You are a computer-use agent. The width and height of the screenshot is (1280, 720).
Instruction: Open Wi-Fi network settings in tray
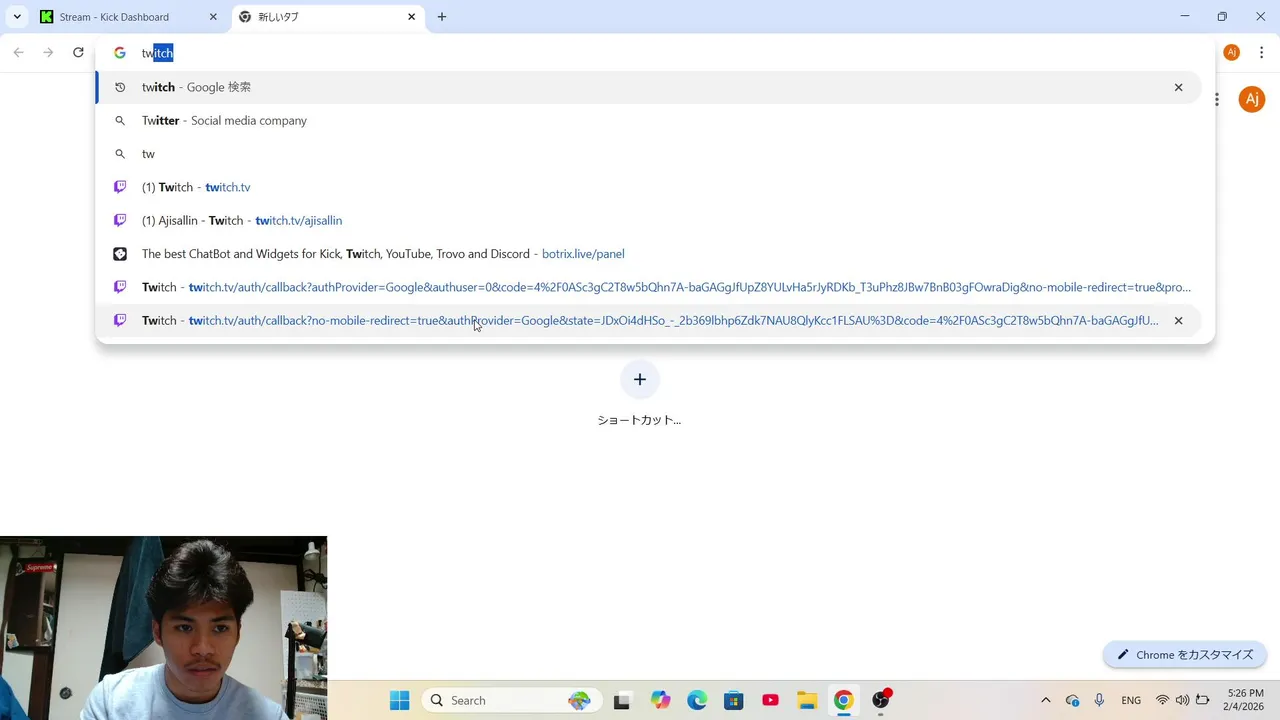point(1162,700)
